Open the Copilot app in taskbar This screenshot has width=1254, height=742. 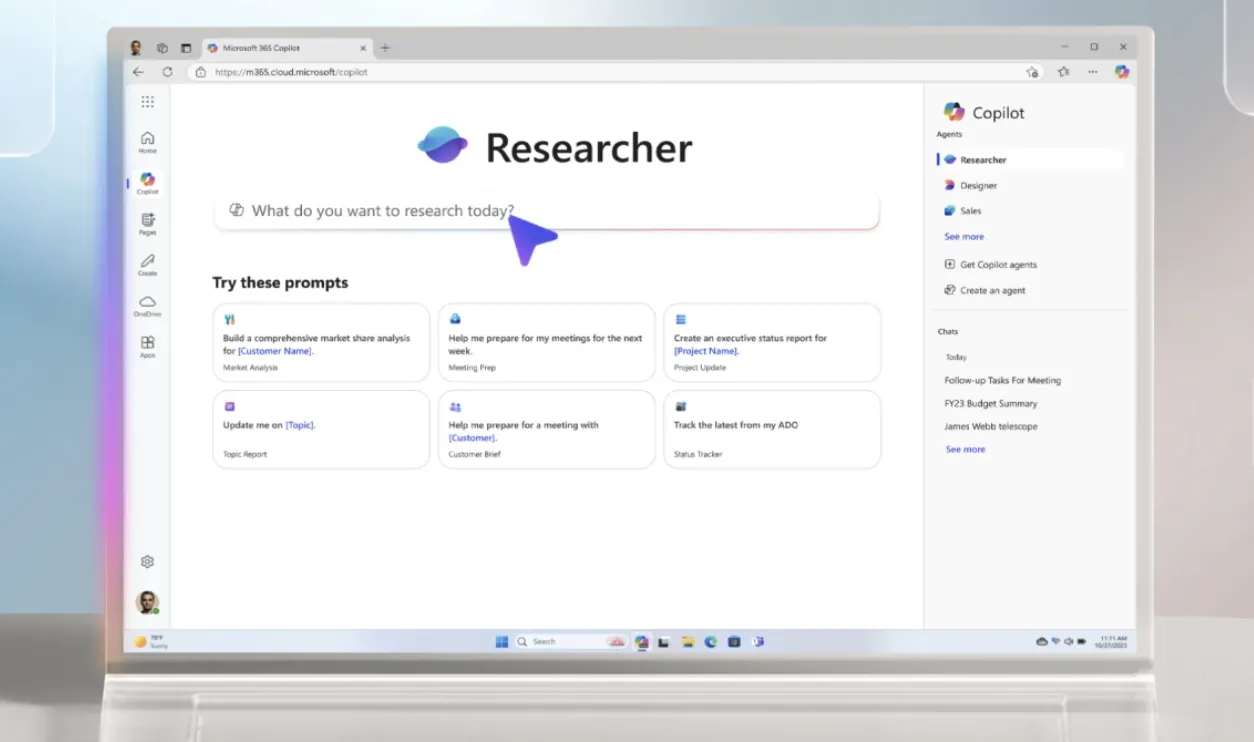(x=641, y=642)
